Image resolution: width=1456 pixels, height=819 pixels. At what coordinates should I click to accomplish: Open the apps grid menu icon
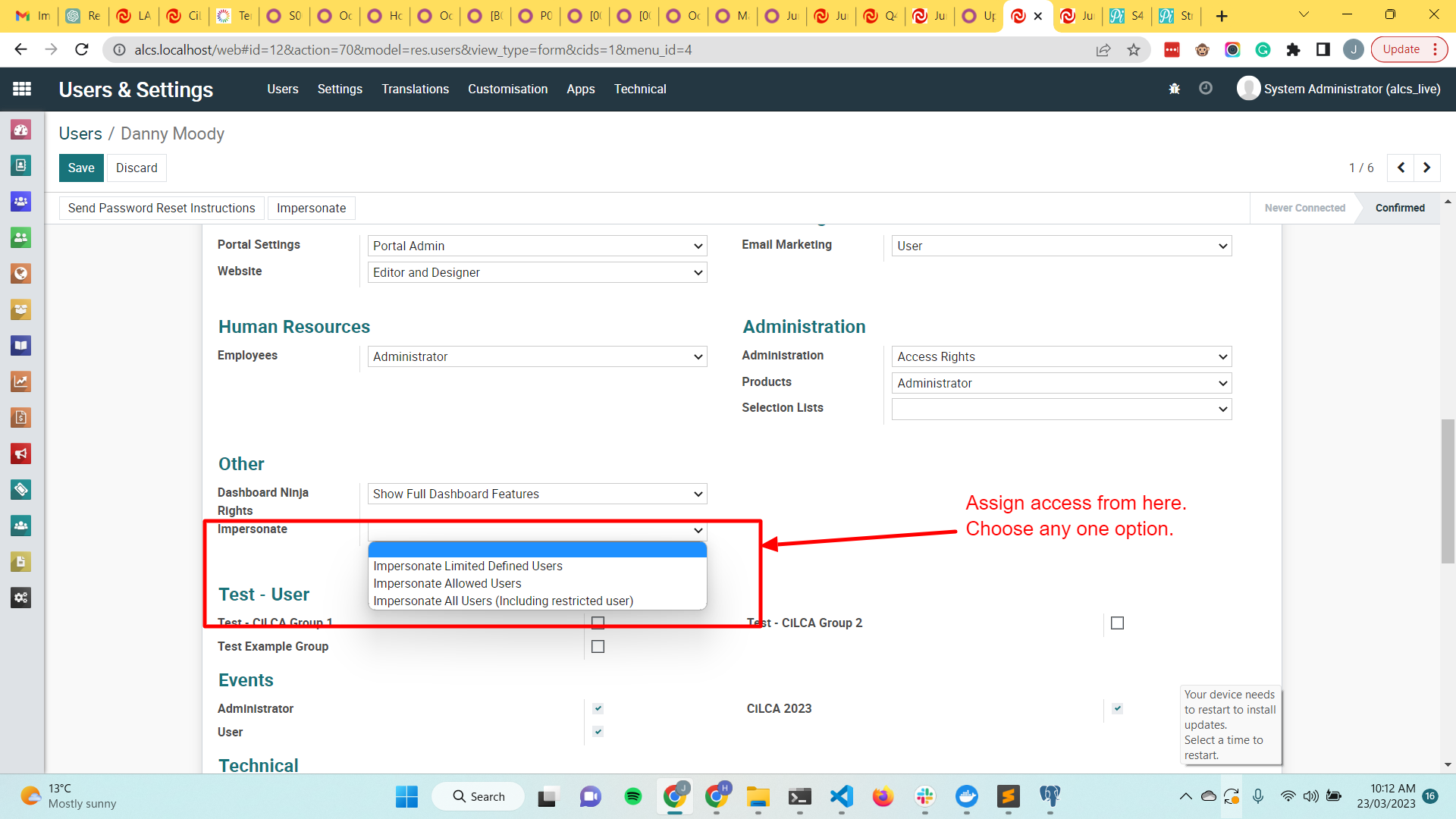click(22, 89)
